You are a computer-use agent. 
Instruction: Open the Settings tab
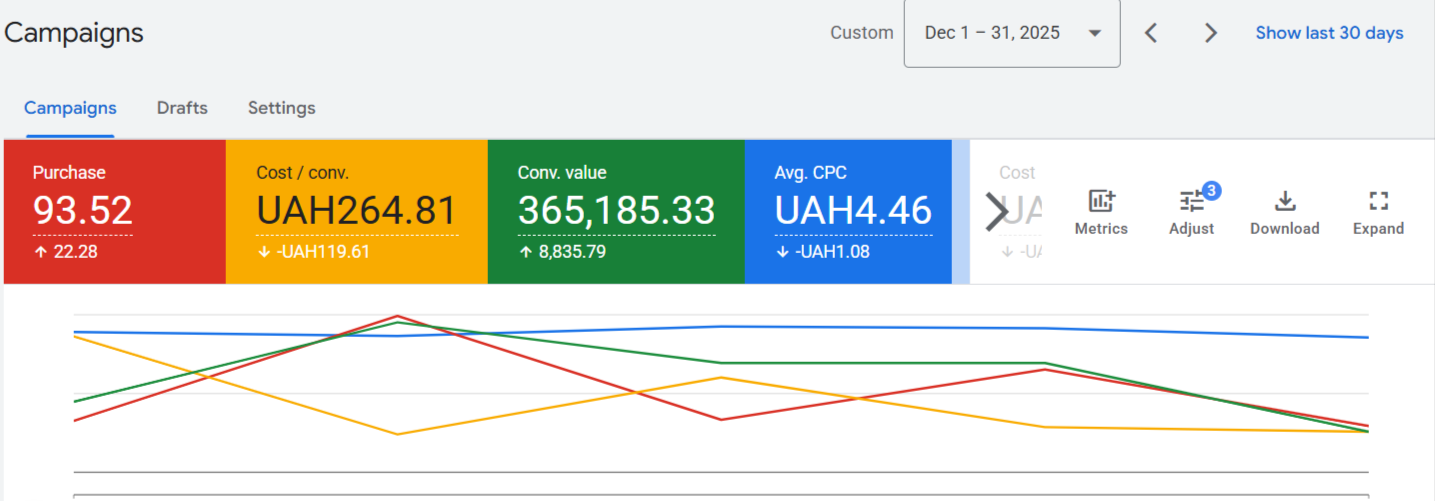[x=281, y=108]
